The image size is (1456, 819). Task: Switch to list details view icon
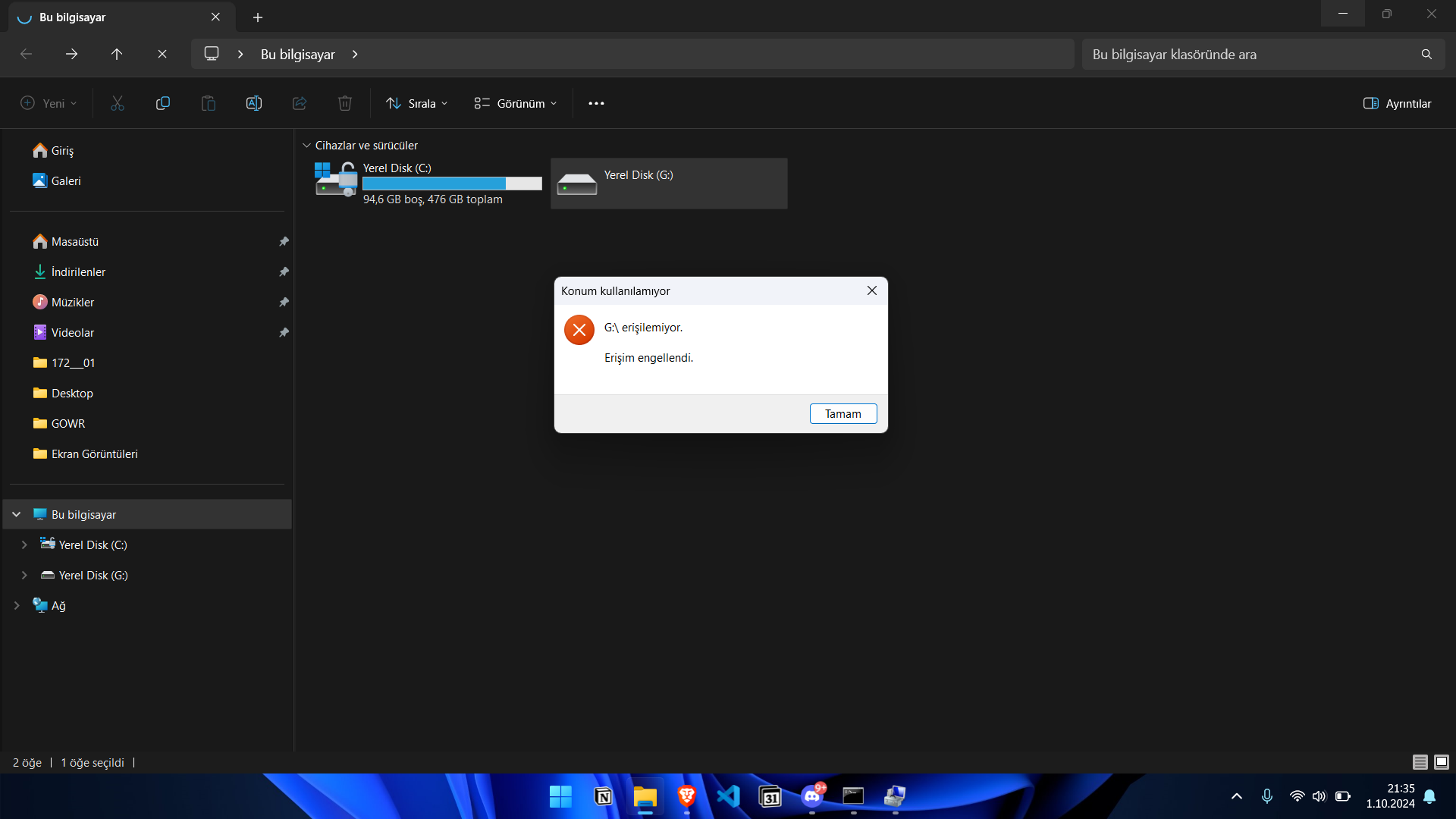[1420, 762]
